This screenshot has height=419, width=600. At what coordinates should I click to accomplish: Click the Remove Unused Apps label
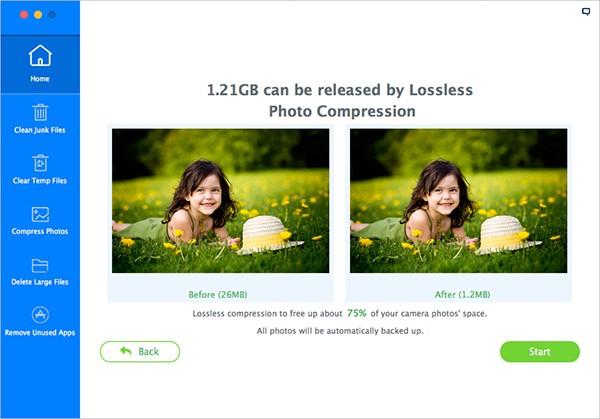click(x=40, y=333)
